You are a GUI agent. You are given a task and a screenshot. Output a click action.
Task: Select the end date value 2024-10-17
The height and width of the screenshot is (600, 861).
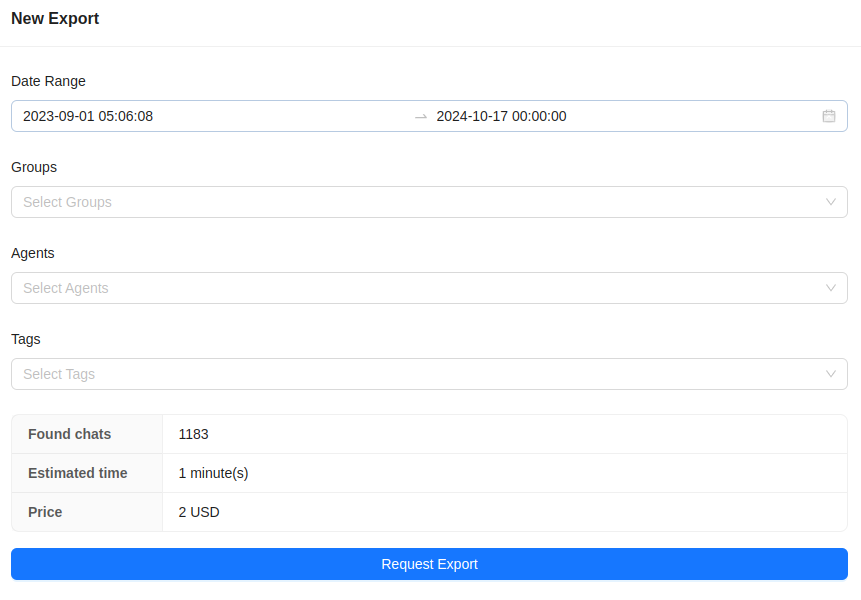501,116
